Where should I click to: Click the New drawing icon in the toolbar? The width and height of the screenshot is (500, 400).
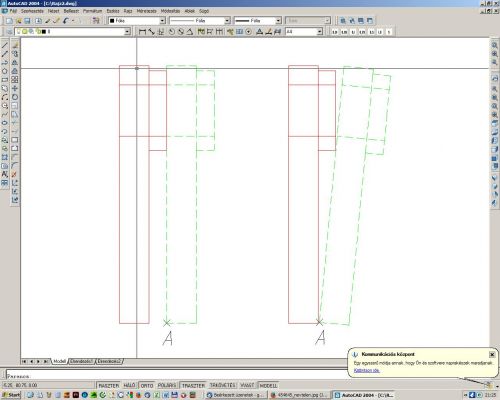pos(9,21)
